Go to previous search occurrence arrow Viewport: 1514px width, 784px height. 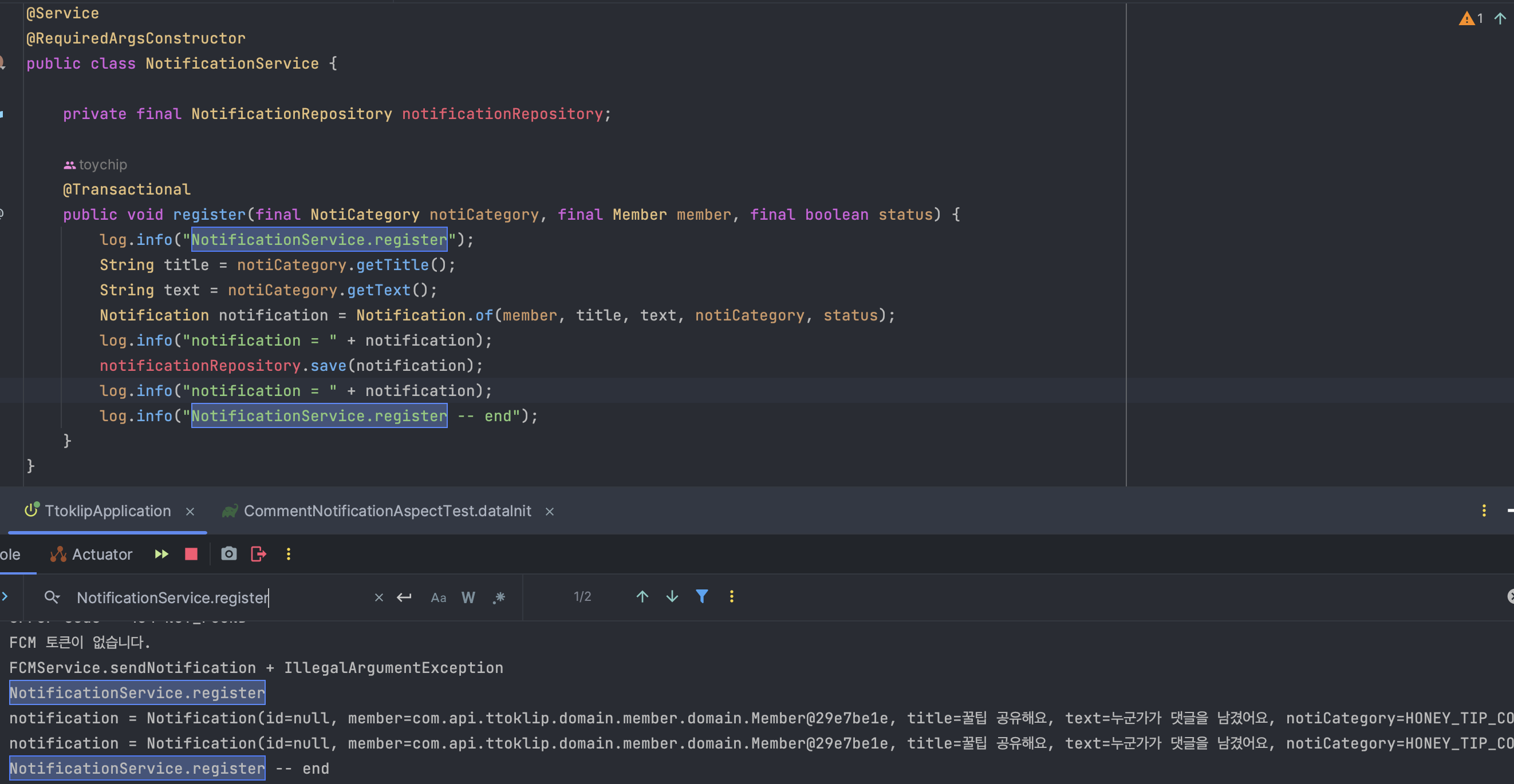pos(642,597)
